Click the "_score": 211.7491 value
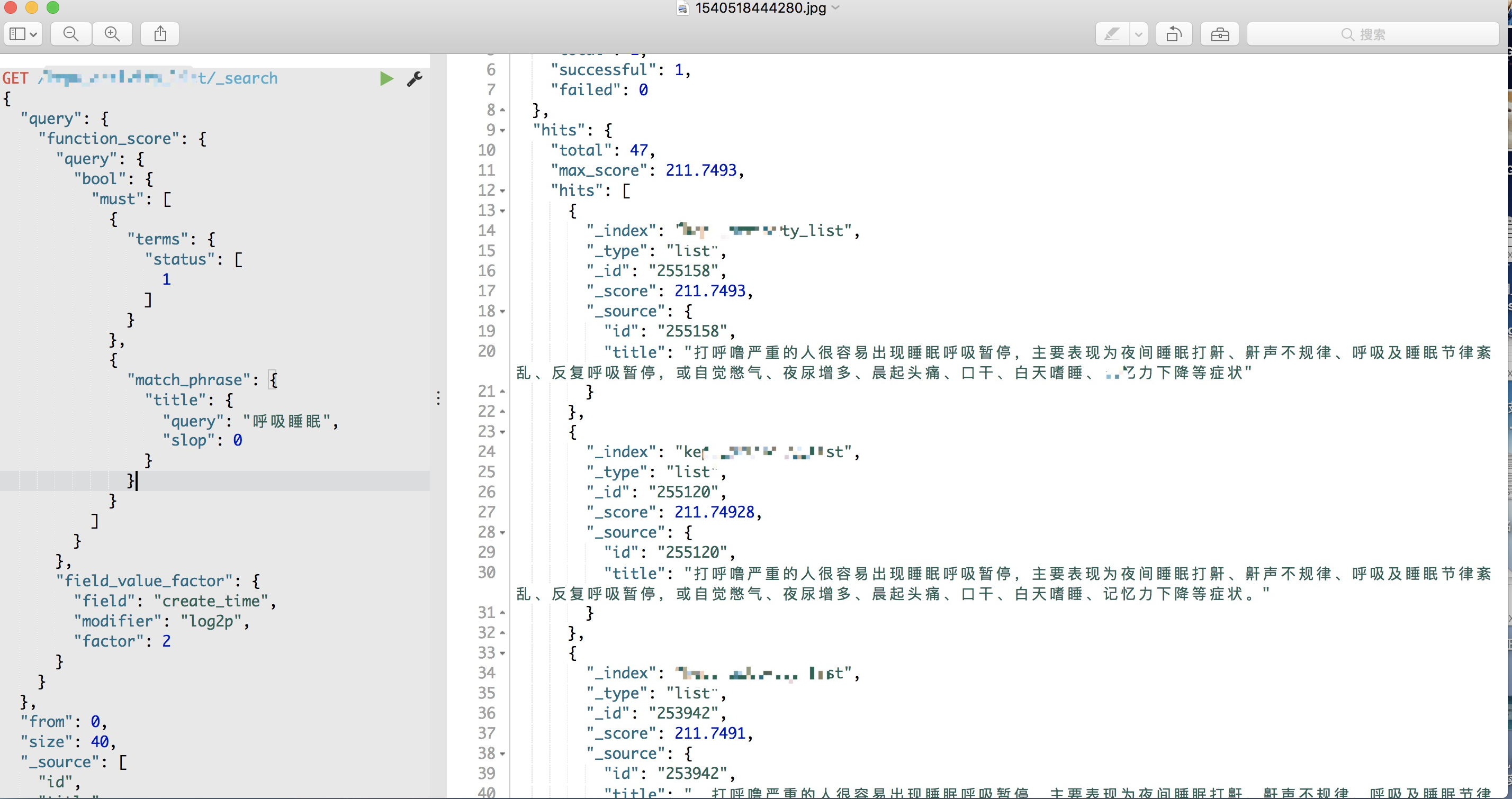This screenshot has width=1512, height=799. tap(710, 733)
